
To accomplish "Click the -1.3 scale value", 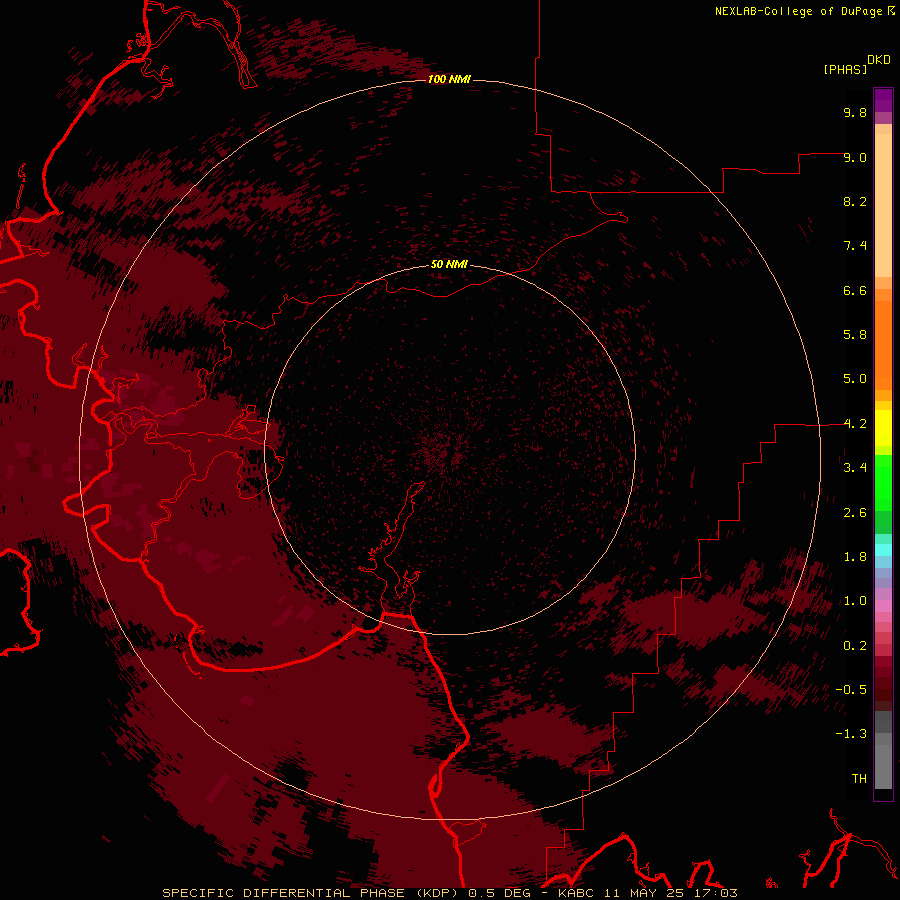I will click(851, 734).
